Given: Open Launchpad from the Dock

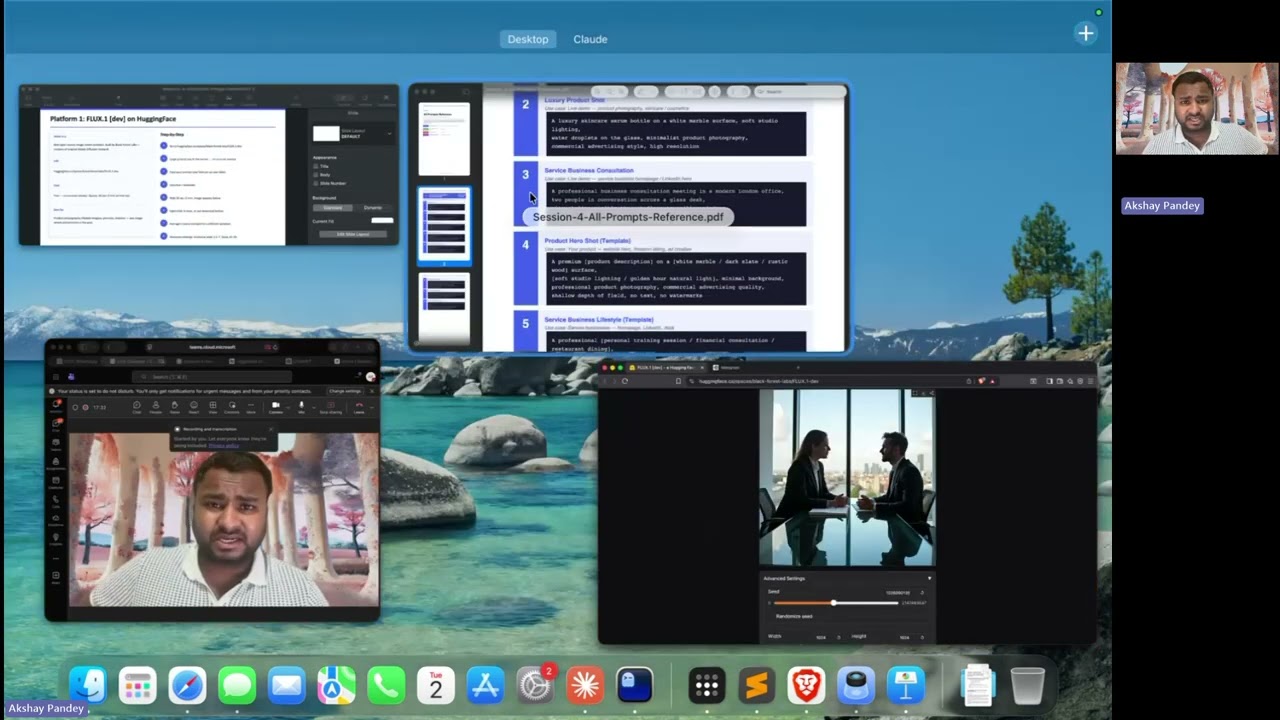Looking at the screenshot, I should pyautogui.click(x=137, y=685).
